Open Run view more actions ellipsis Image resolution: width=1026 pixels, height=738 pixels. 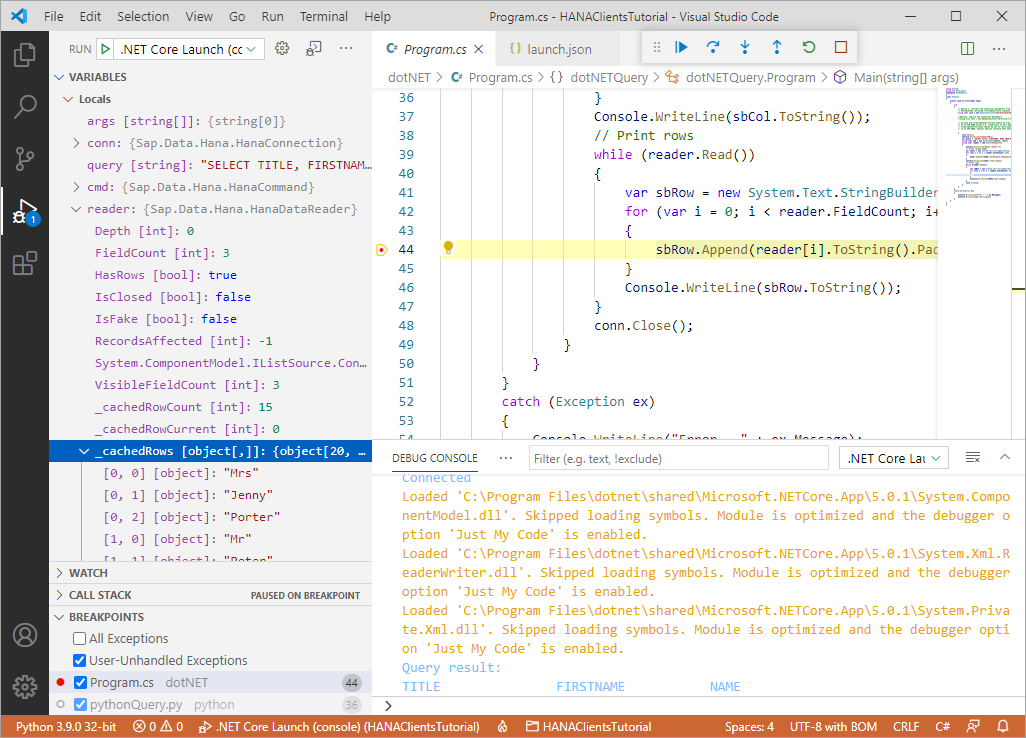coord(346,48)
